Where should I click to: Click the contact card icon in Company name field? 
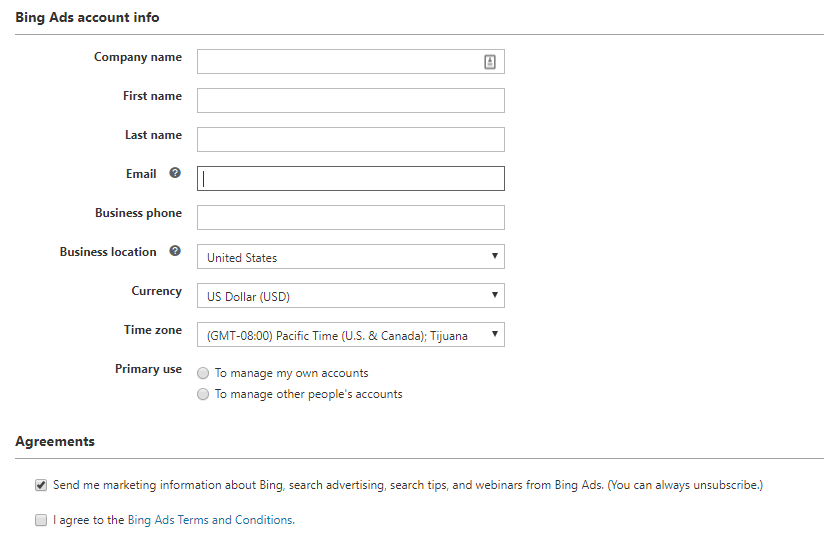490,62
